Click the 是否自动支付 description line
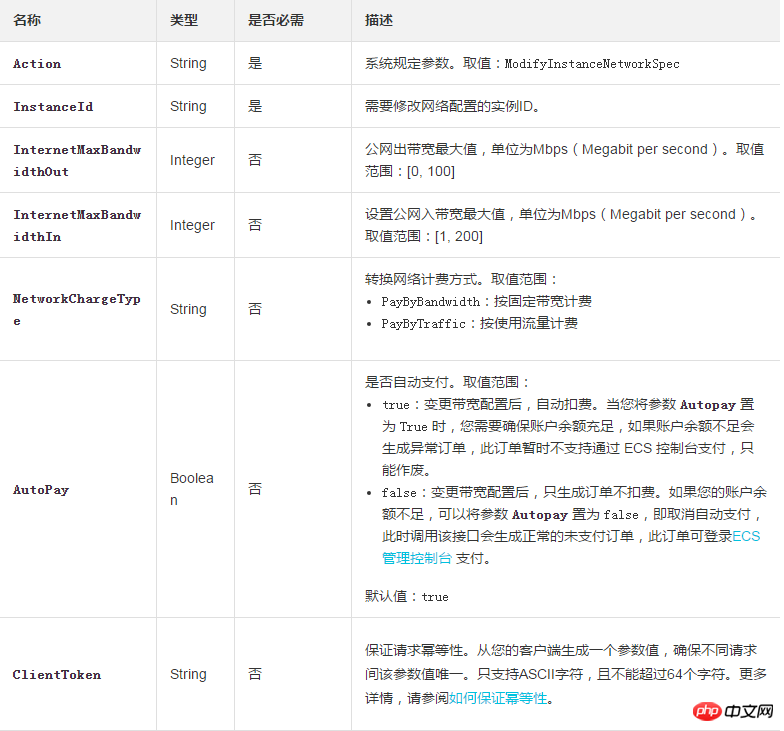This screenshot has width=784, height=731. pyautogui.click(x=447, y=382)
